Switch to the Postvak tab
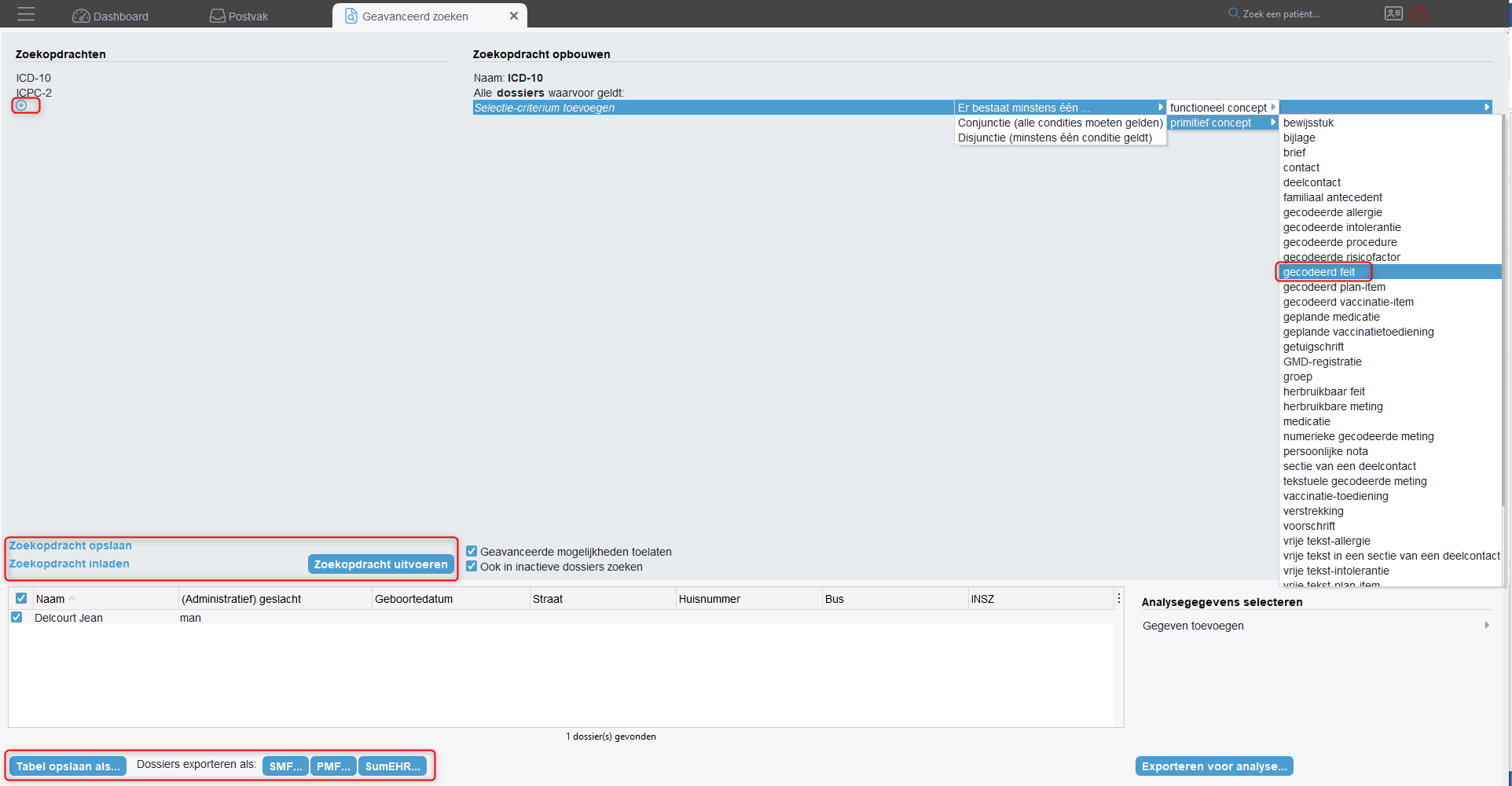The height and width of the screenshot is (786, 1512). pyautogui.click(x=239, y=16)
